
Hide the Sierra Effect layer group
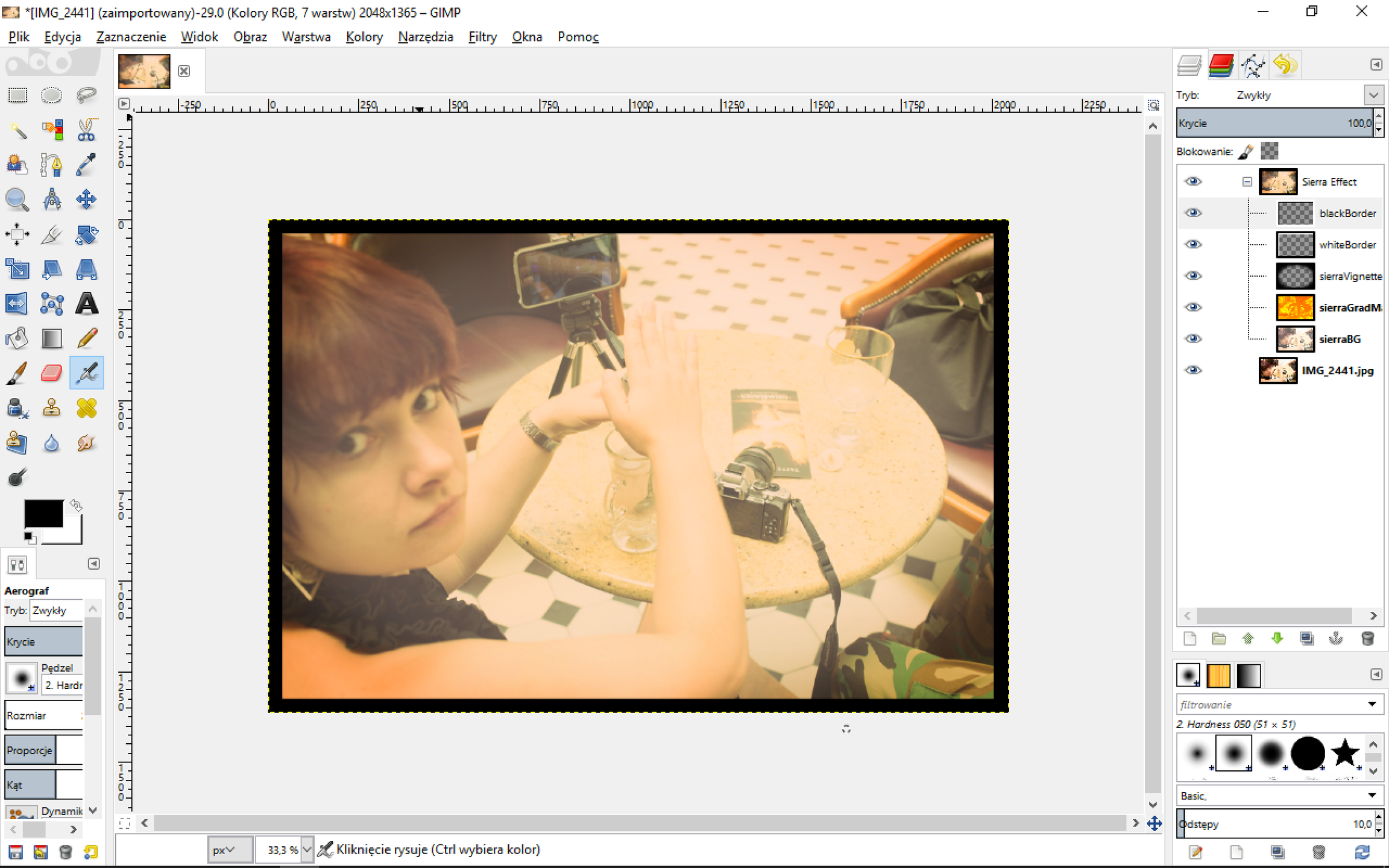pyautogui.click(x=1193, y=181)
